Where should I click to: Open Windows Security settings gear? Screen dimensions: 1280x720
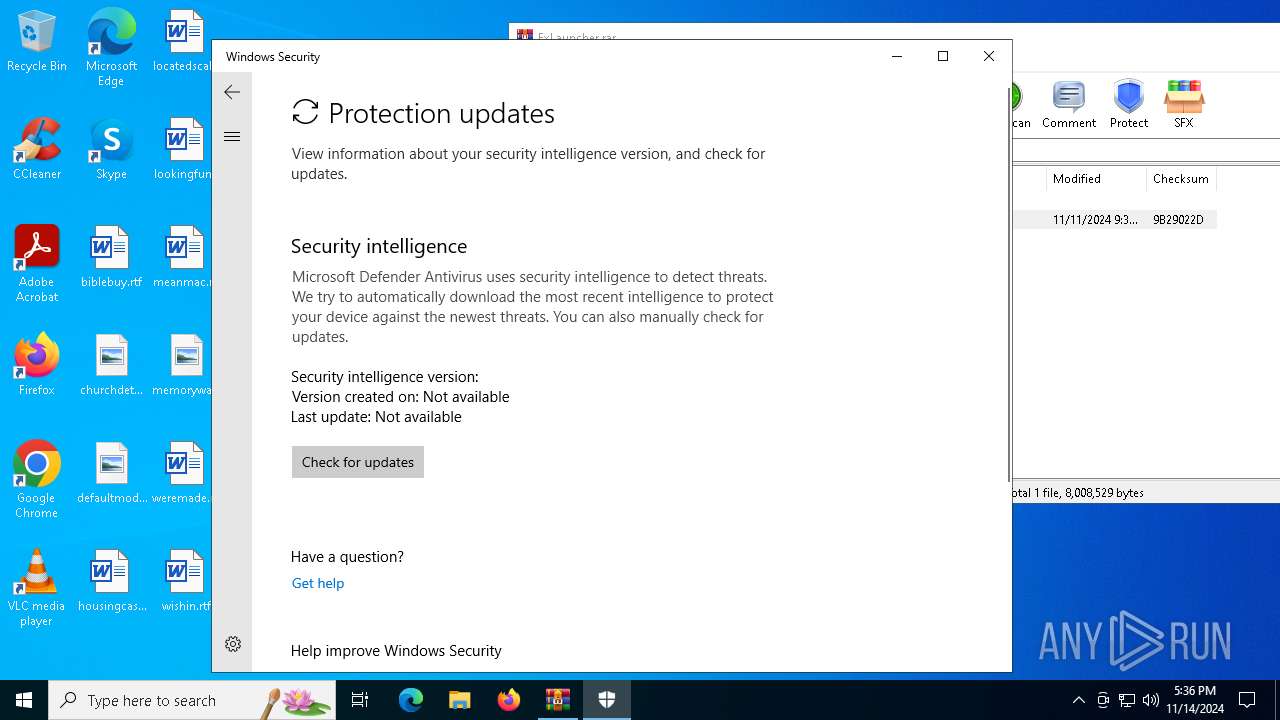click(x=233, y=644)
